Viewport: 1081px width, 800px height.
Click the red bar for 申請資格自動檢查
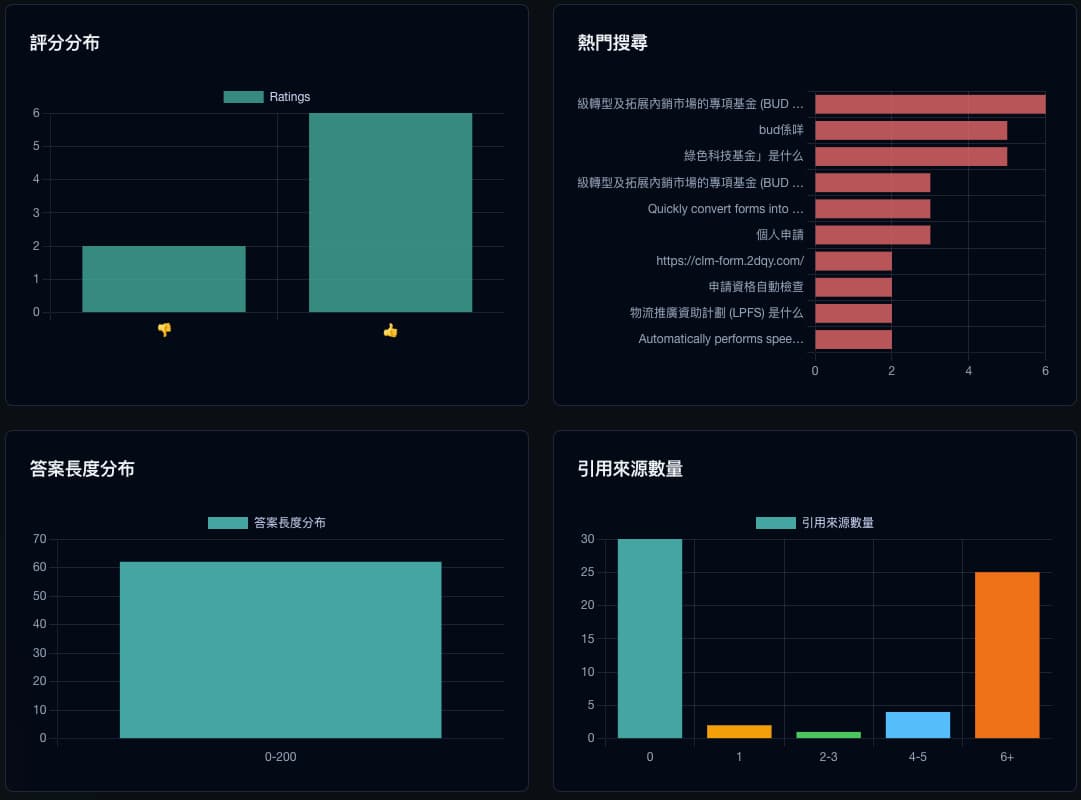[x=853, y=287]
